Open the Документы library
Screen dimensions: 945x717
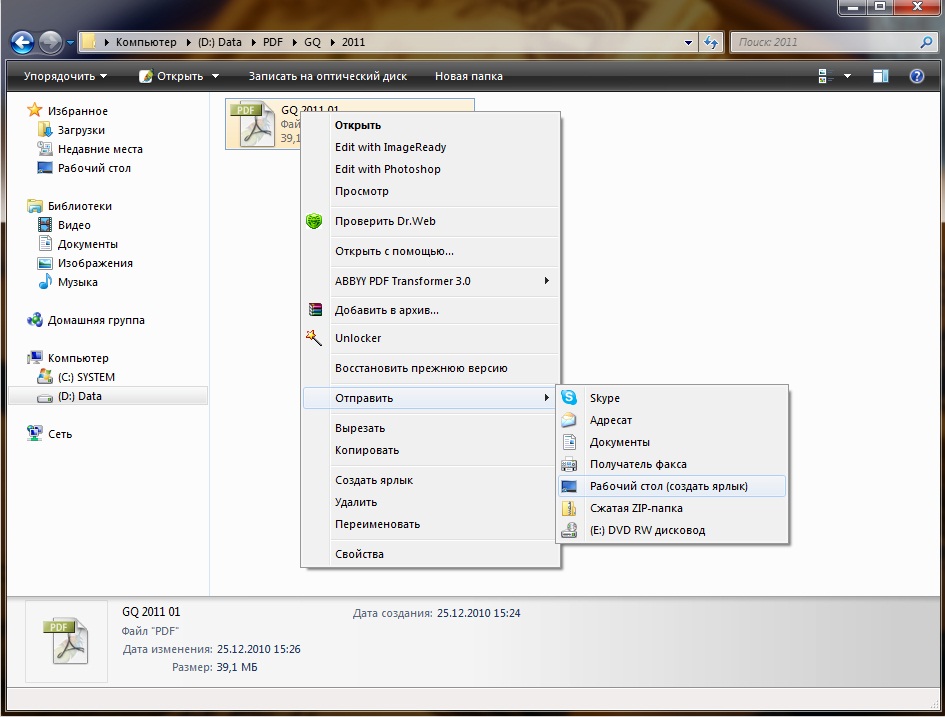click(87, 244)
